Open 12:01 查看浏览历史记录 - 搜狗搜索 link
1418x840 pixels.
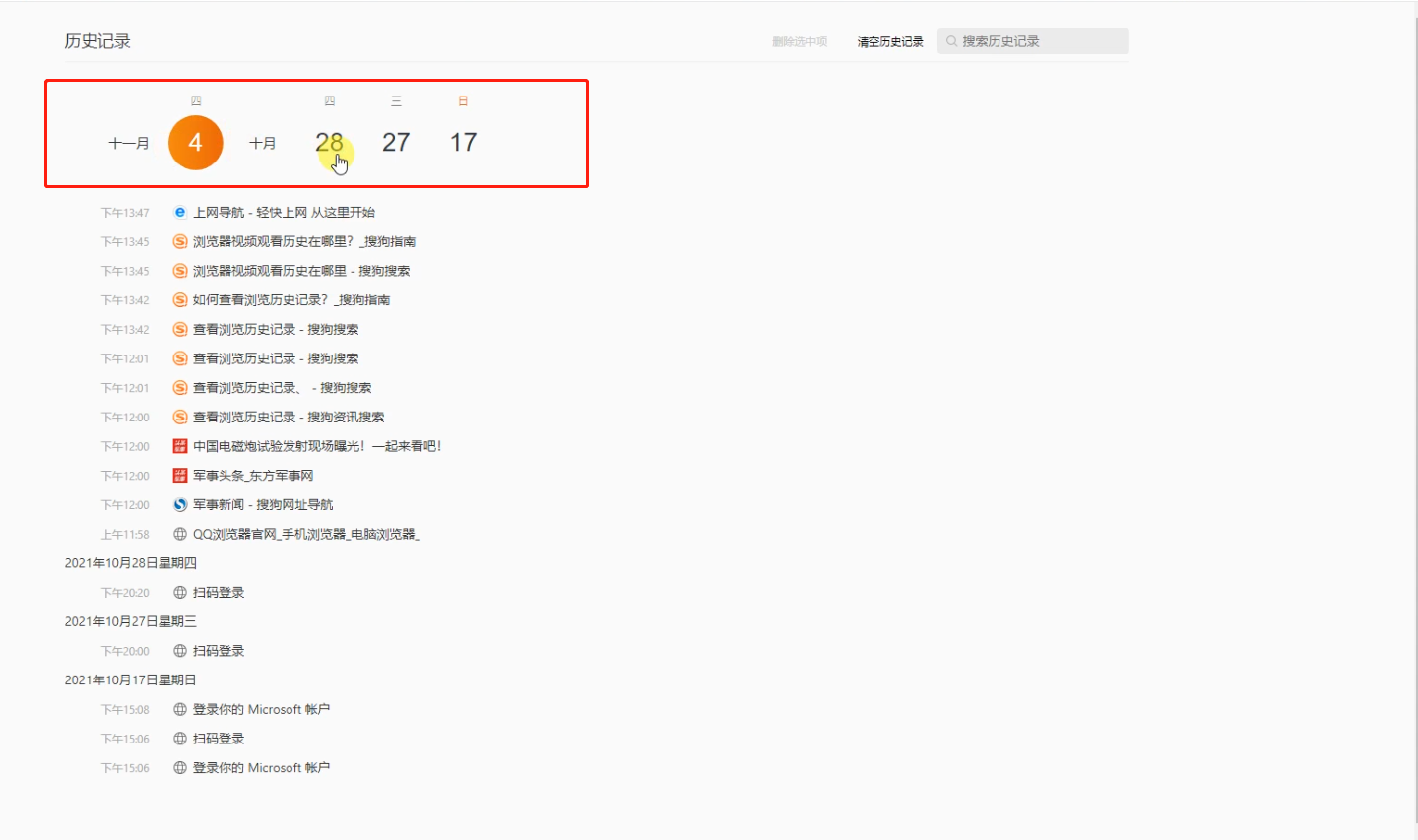click(276, 358)
